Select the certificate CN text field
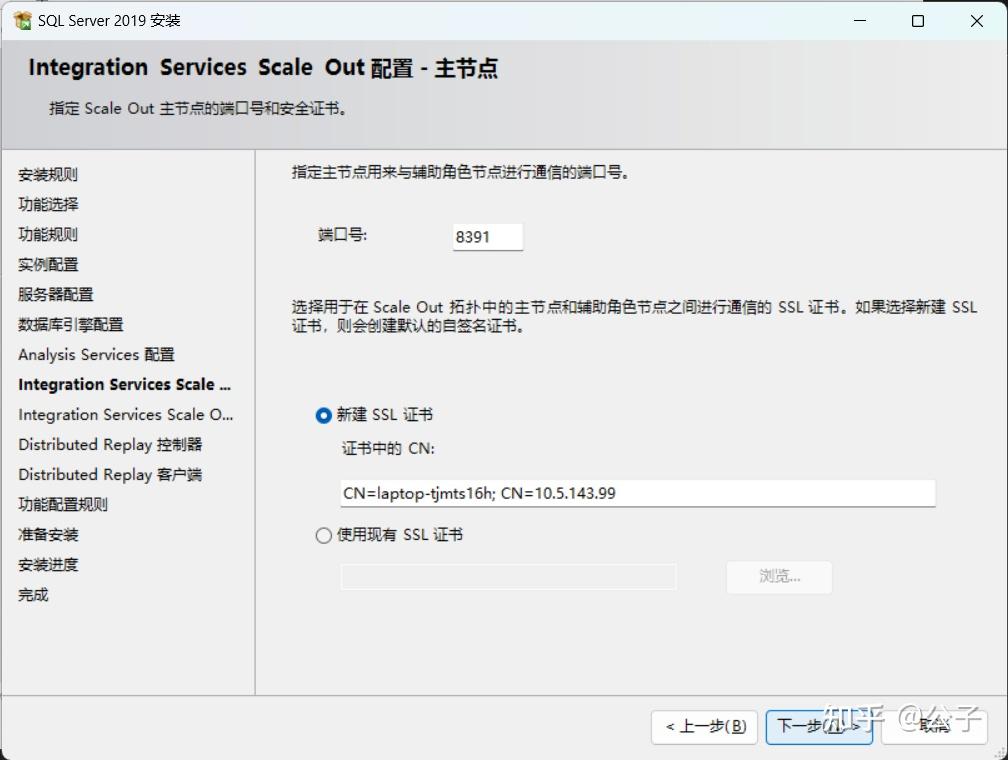The width and height of the screenshot is (1008, 760). [635, 493]
